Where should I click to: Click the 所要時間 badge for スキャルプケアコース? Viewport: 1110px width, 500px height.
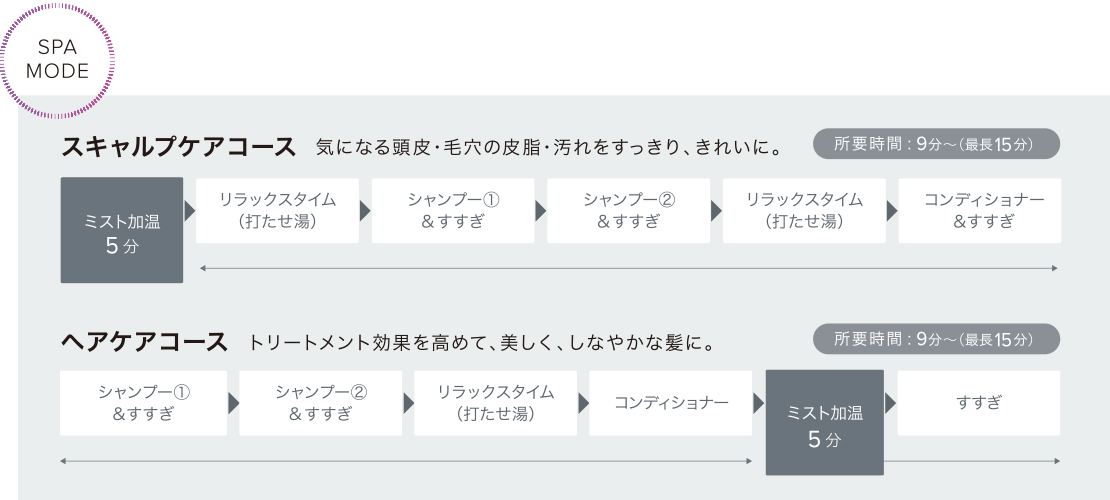(935, 144)
